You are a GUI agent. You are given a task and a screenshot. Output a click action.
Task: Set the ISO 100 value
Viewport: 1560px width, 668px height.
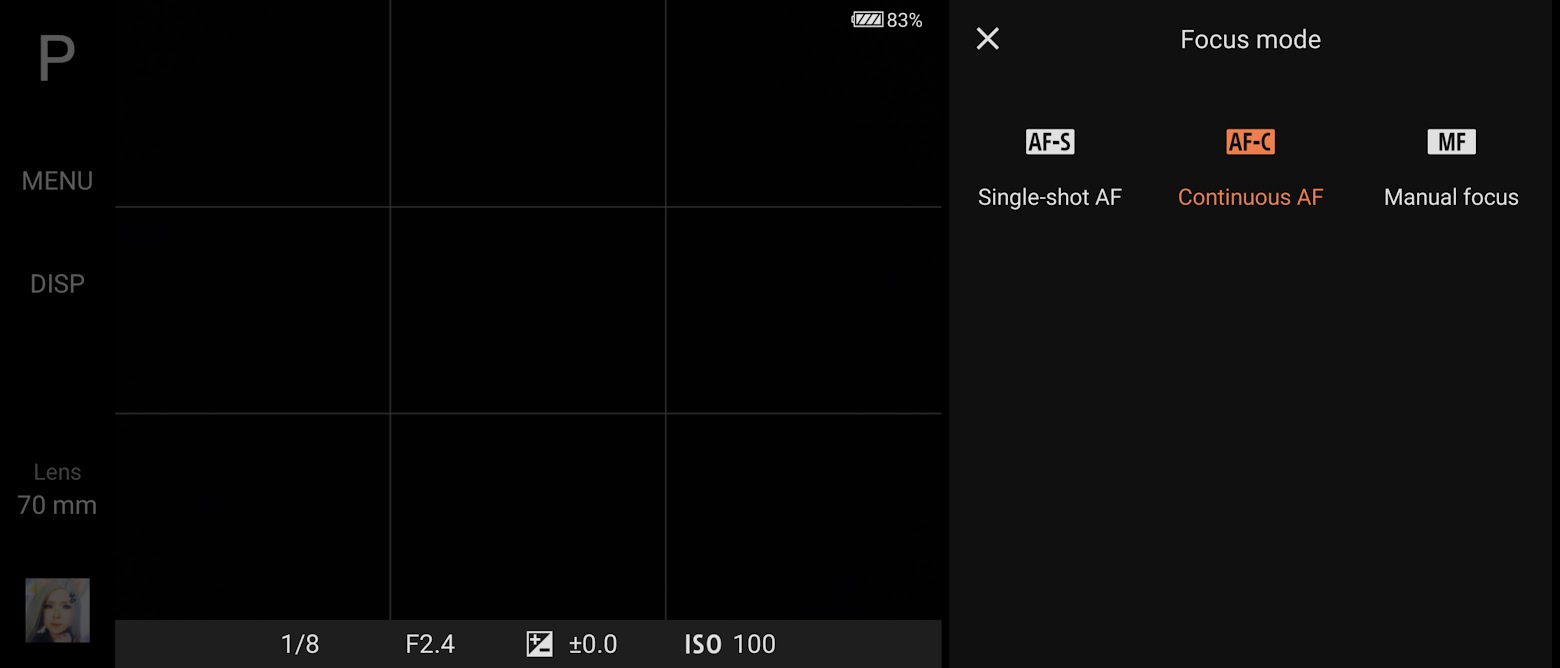(754, 644)
